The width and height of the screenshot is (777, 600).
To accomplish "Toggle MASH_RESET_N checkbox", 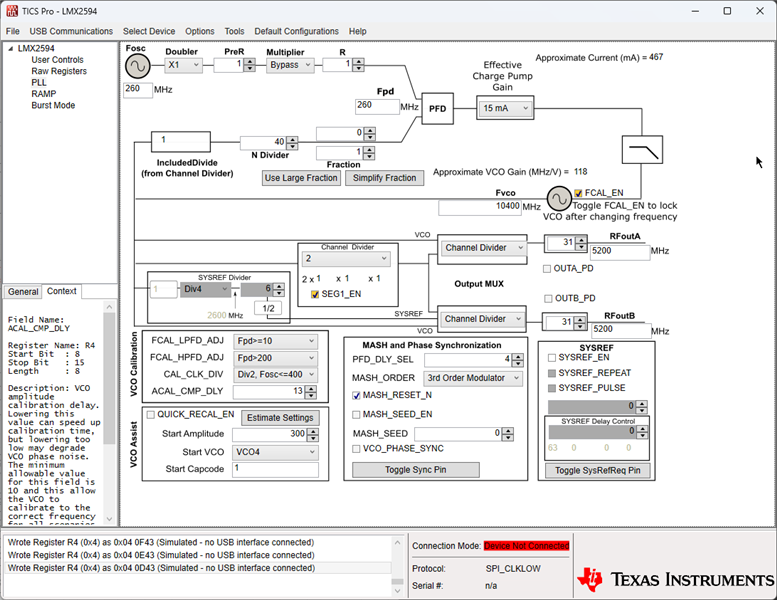I will tap(356, 395).
